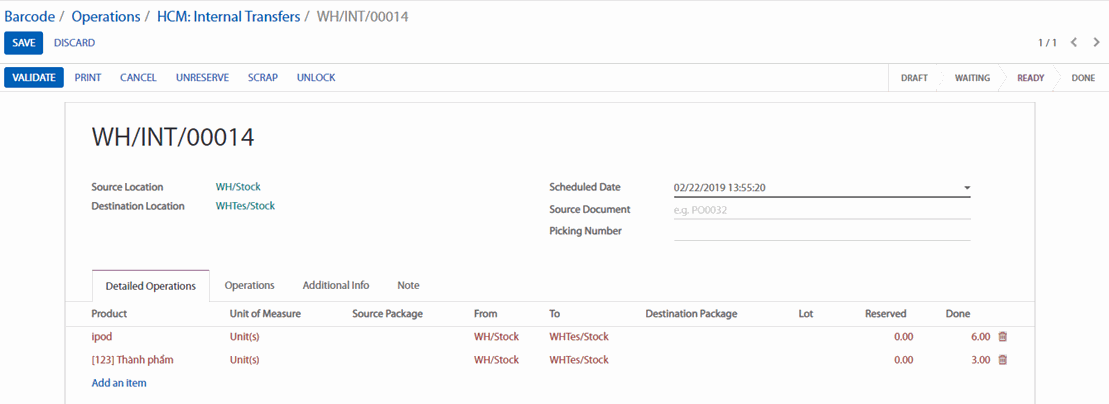Add an item to operations
This screenshot has height=404, width=1109.
[x=119, y=383]
